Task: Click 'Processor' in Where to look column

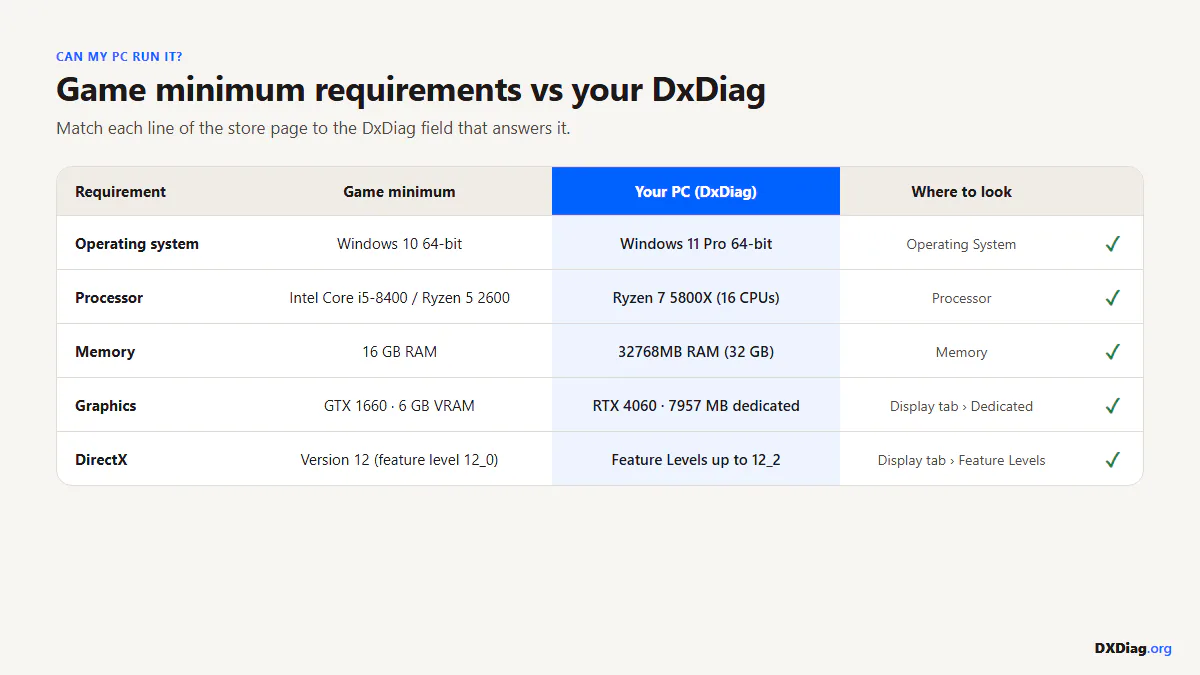Action: coord(961,298)
